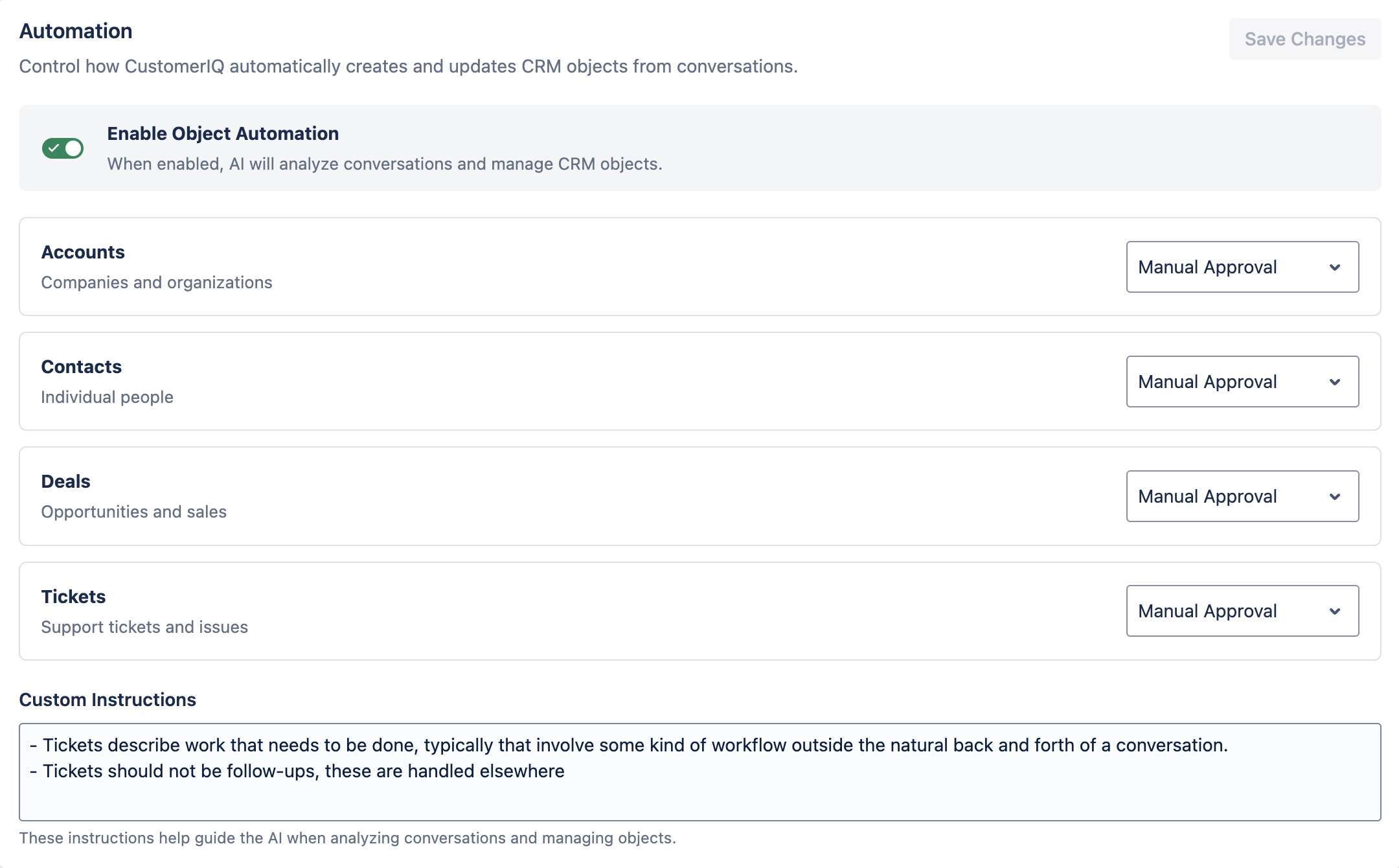Select the Tickets row title
The width and height of the screenshot is (1399, 868).
pyautogui.click(x=74, y=597)
